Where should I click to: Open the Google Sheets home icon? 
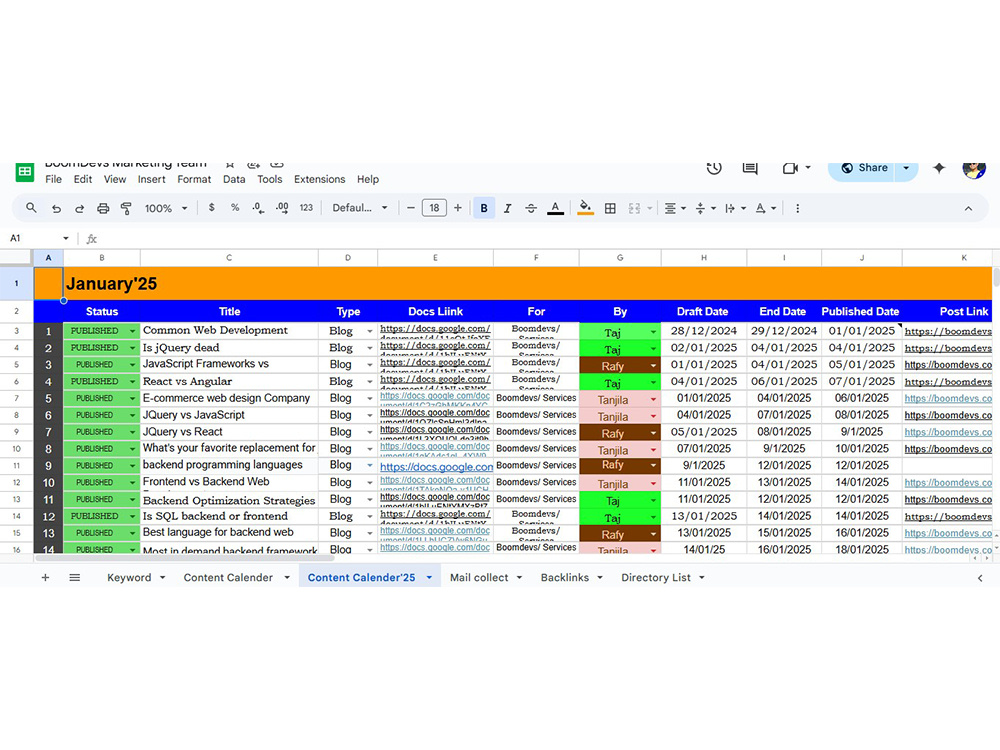tap(24, 172)
